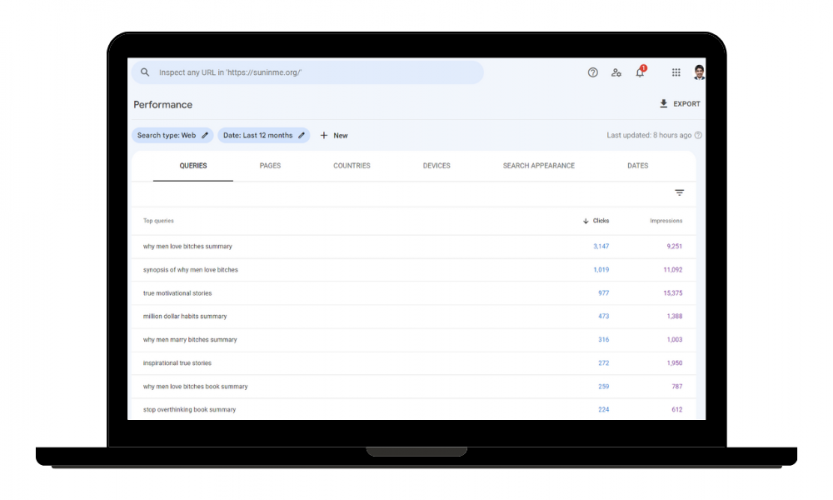Open the manage users and settings icon

[616, 72]
